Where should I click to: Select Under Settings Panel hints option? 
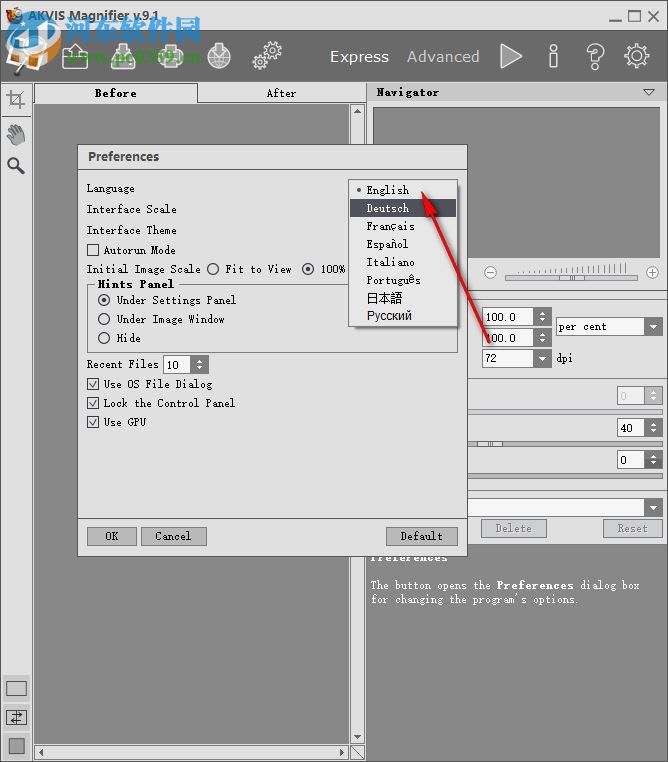103,300
